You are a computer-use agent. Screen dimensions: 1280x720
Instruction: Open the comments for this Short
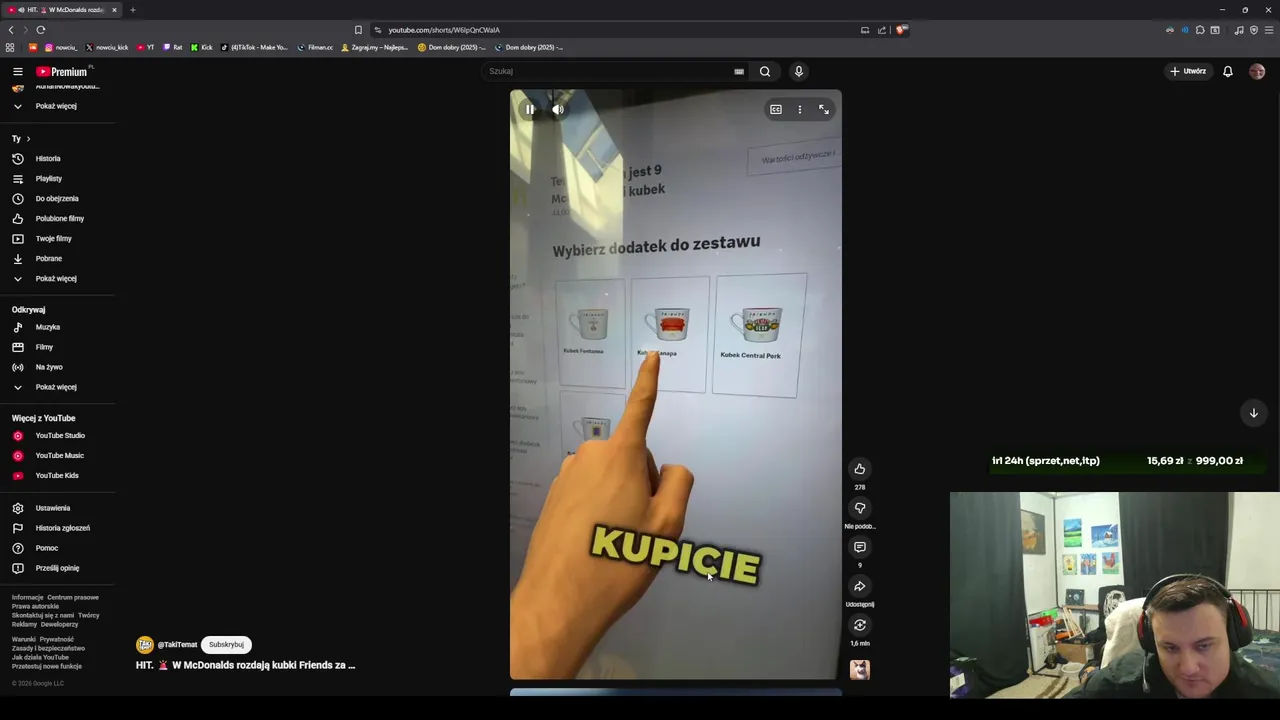[859, 547]
